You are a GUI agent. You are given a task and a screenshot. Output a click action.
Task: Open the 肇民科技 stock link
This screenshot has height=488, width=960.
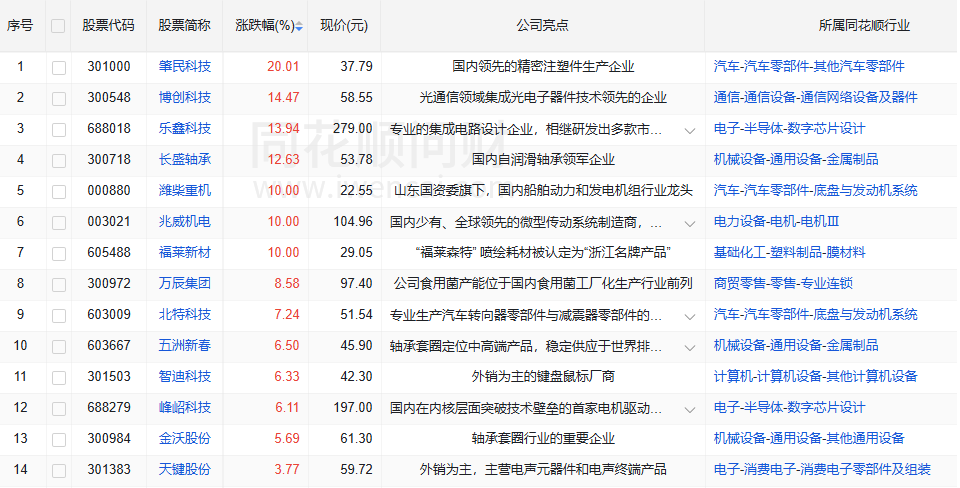coord(185,67)
